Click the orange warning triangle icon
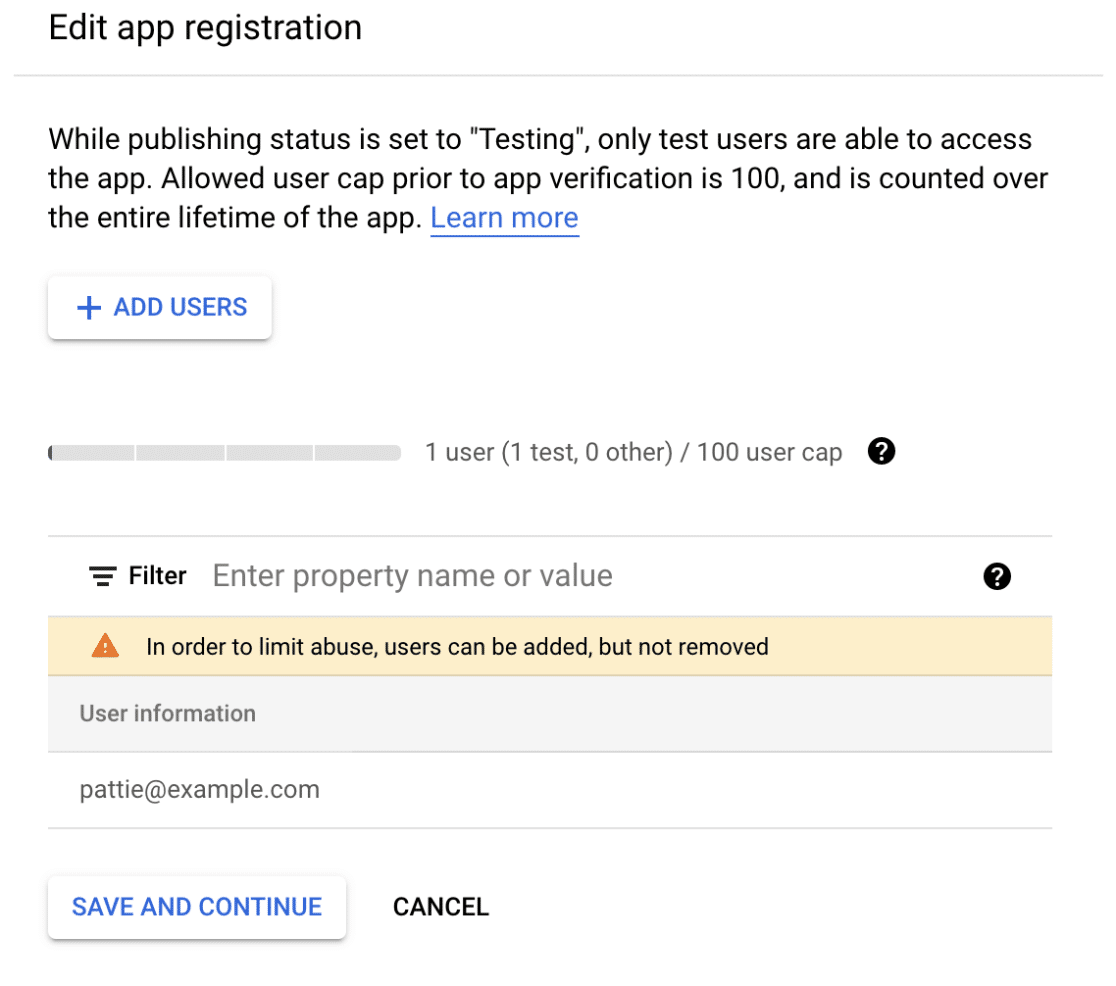Screen dimensions: 1116x986 pos(105,646)
